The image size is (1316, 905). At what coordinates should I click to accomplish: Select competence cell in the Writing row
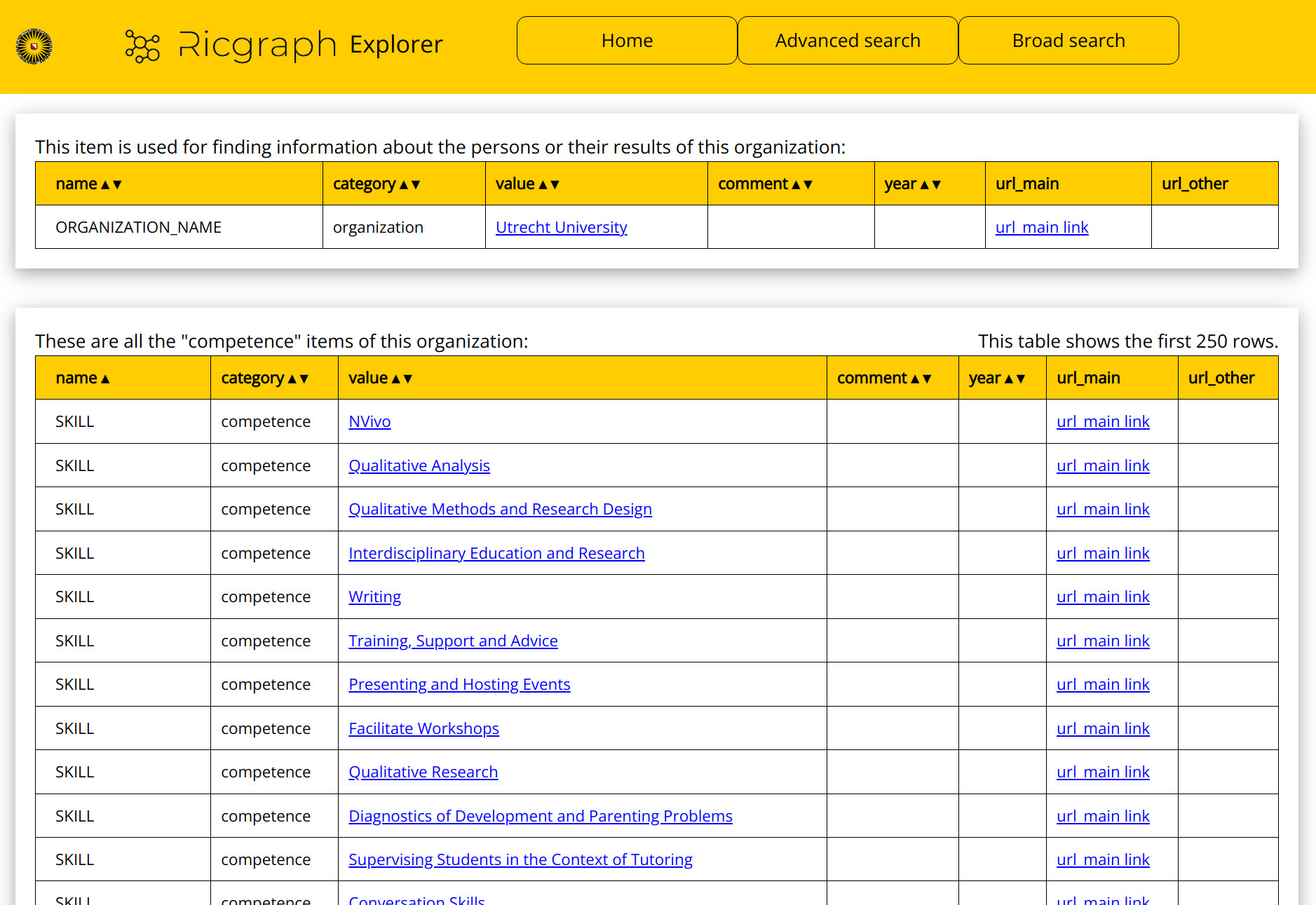pos(274,597)
